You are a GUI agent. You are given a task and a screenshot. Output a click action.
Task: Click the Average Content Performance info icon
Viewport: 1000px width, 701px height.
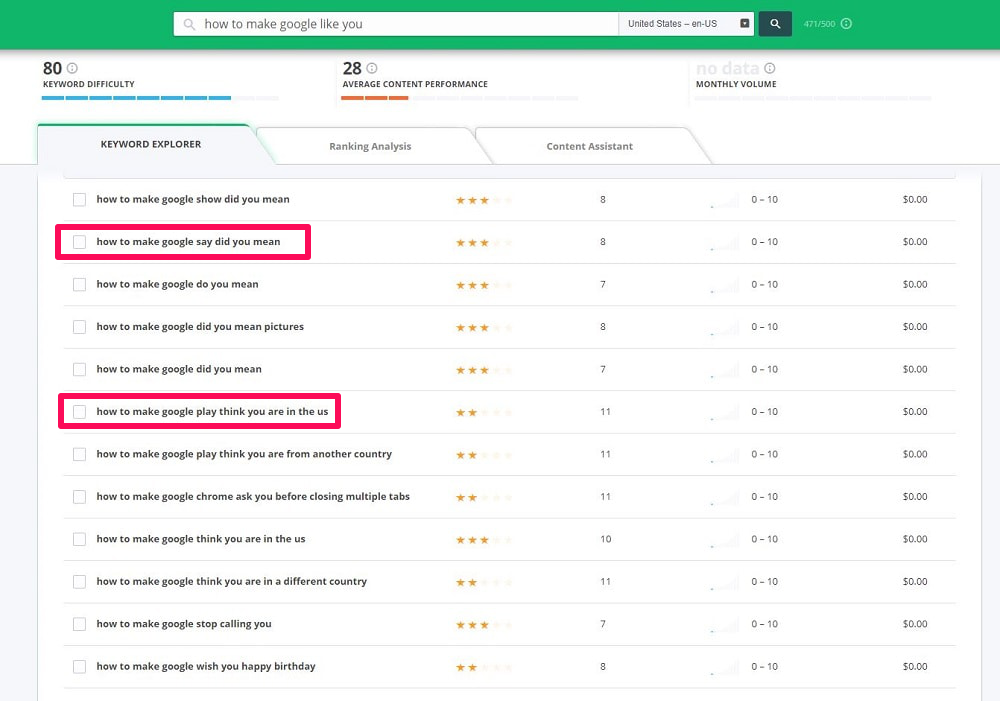coord(372,68)
